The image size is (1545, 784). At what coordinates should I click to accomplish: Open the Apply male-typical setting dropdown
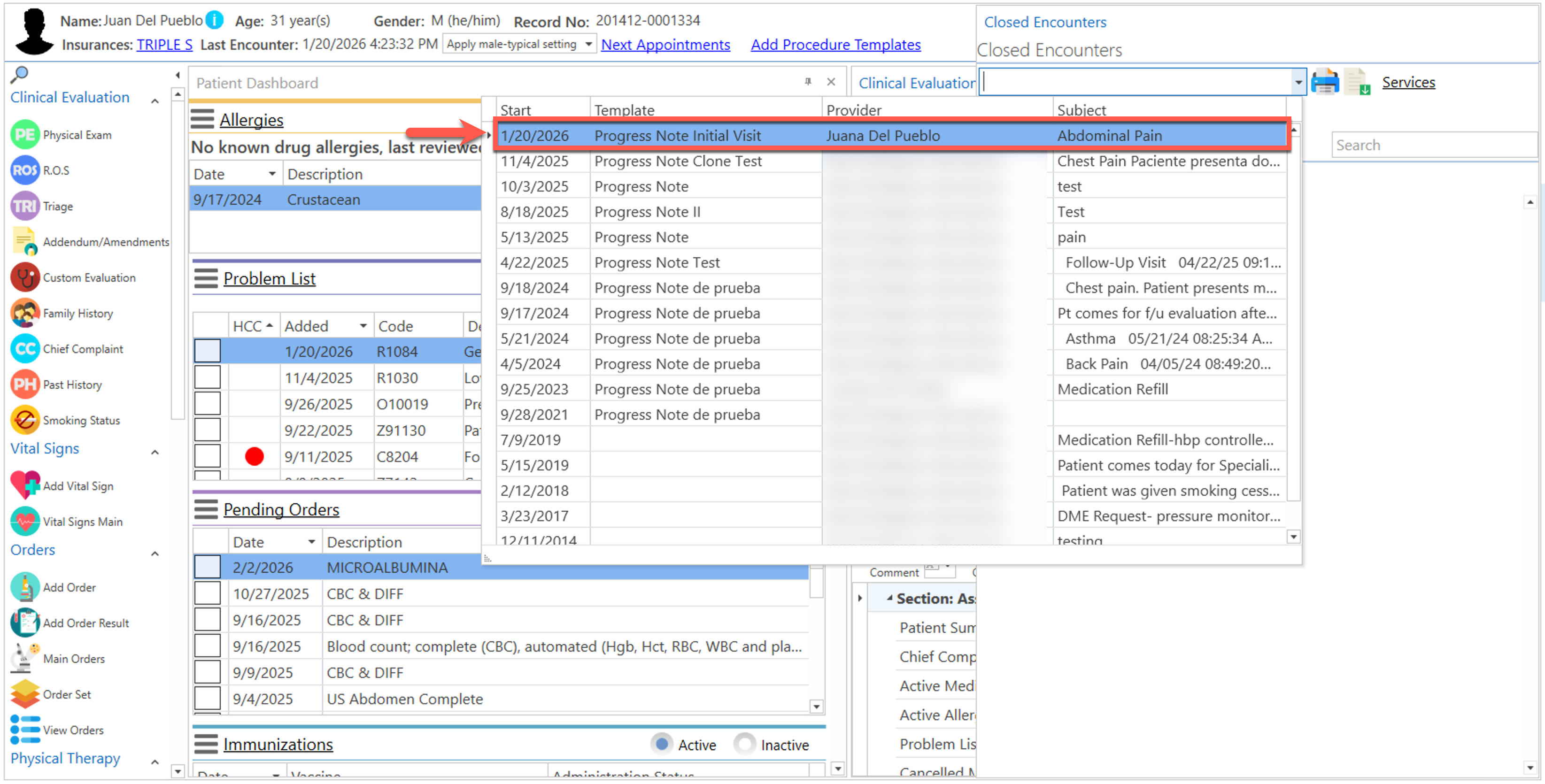(588, 44)
